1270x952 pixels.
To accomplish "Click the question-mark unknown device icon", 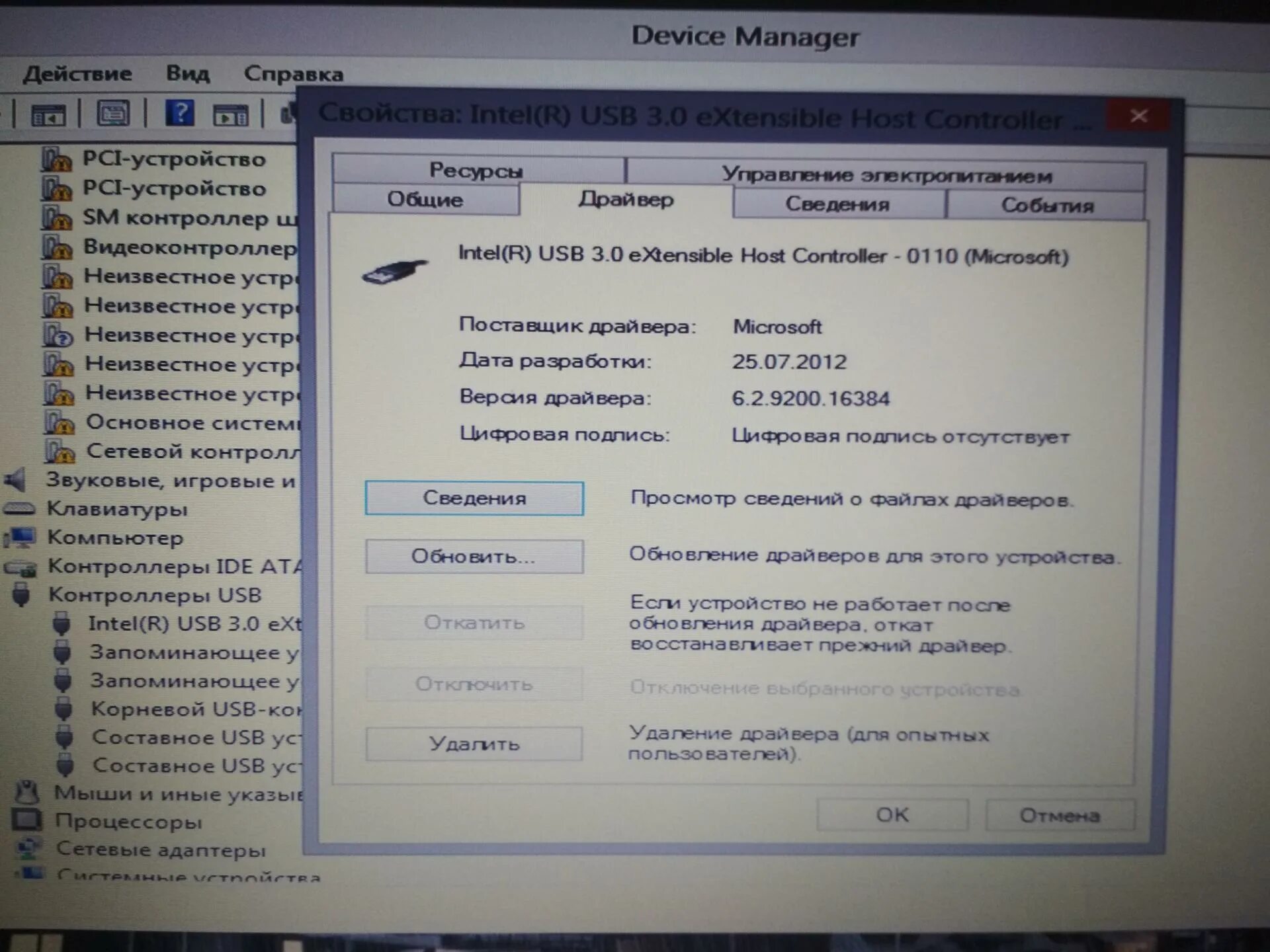I will pyautogui.click(x=58, y=335).
